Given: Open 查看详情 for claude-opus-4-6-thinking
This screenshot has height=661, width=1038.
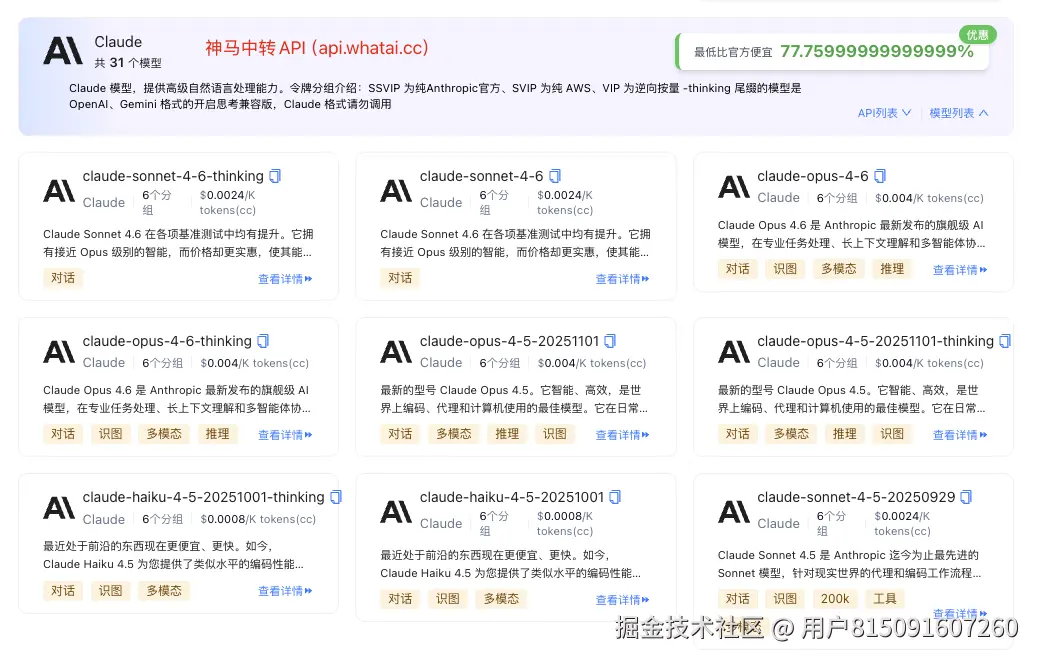Looking at the screenshot, I should [x=285, y=435].
